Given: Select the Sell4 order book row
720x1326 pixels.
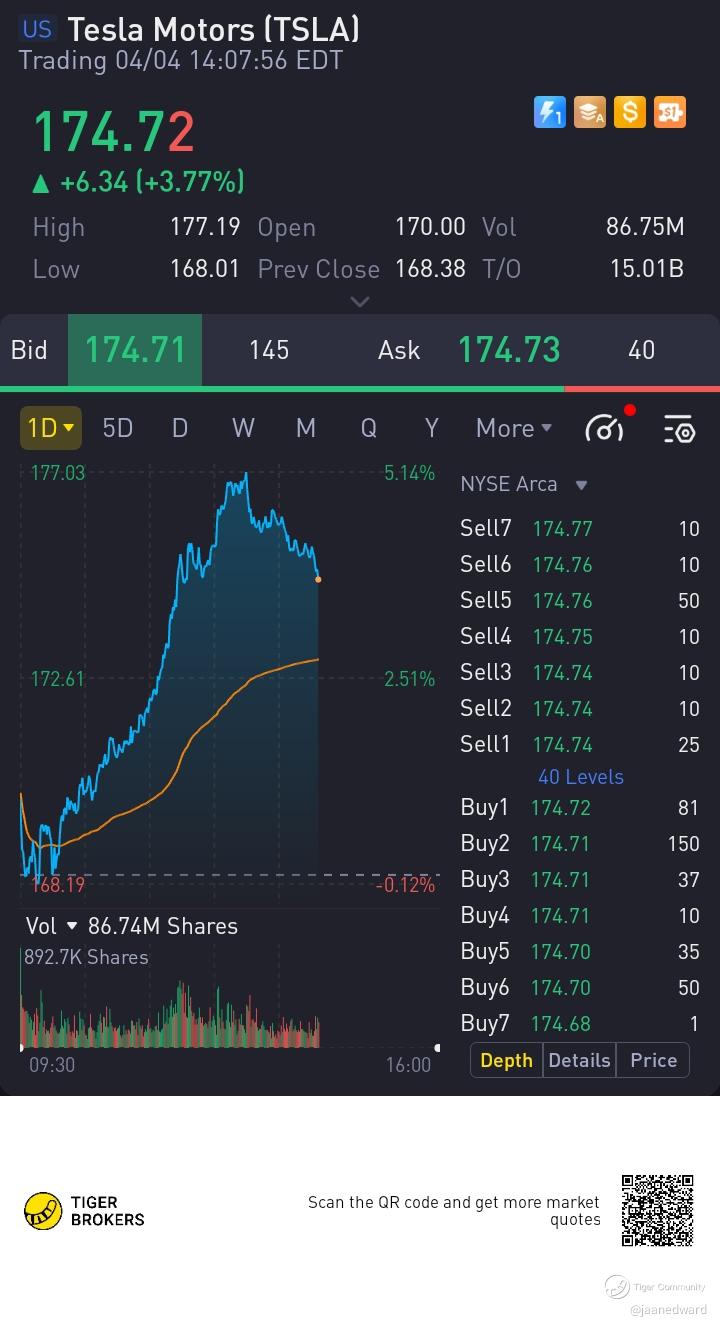Looking at the screenshot, I should coord(580,636).
